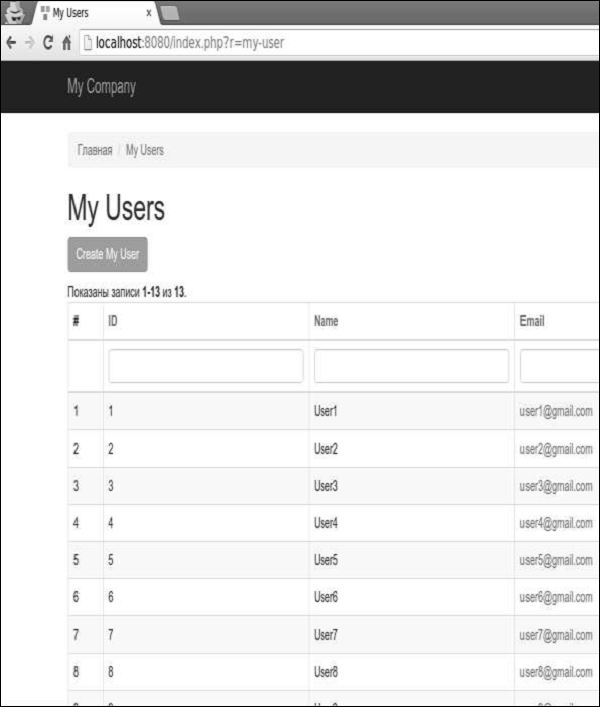Reload the page with refresh icon
The height and width of the screenshot is (707, 600).
point(47,44)
